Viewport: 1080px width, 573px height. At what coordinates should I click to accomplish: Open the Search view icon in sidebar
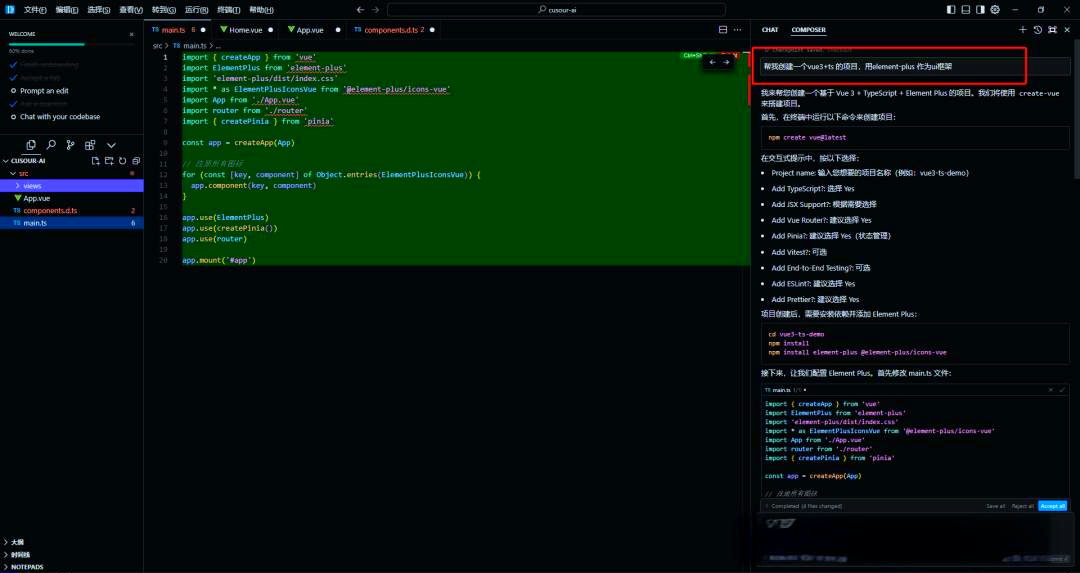52,146
